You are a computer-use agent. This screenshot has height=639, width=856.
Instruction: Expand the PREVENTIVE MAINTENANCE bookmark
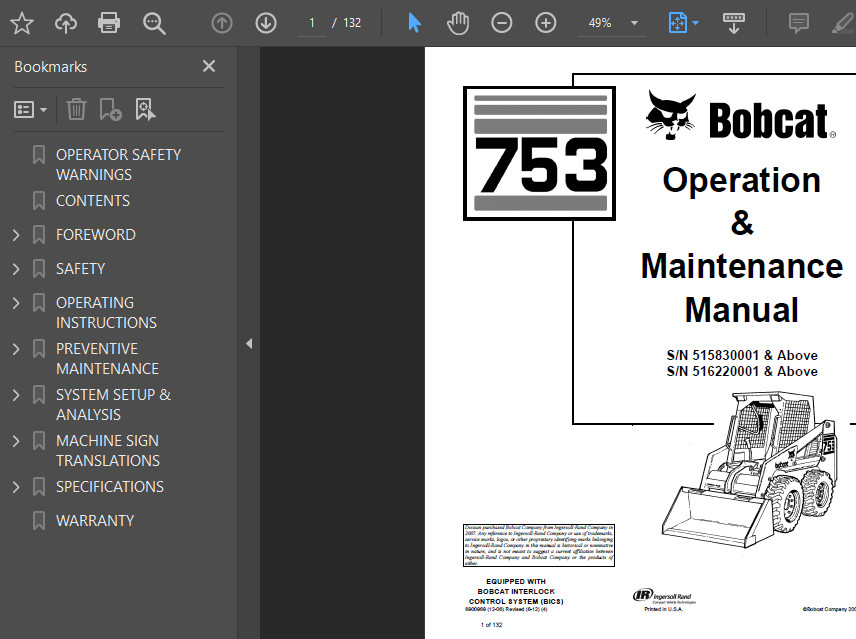pos(16,349)
